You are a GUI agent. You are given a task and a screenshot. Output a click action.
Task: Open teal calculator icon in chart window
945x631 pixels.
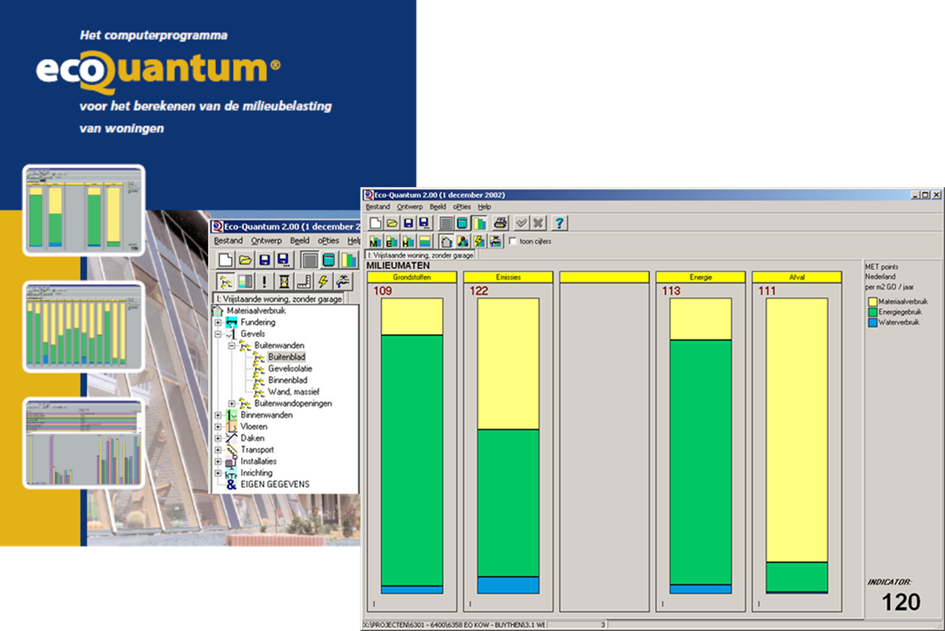(x=462, y=223)
